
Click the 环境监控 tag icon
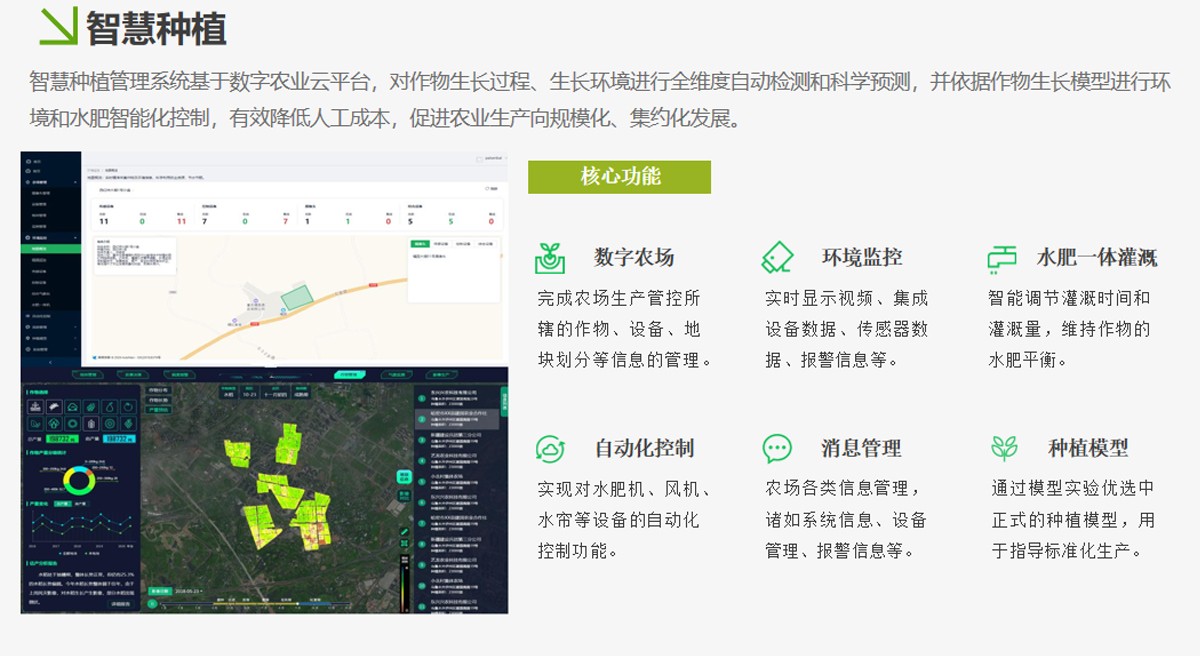(777, 257)
